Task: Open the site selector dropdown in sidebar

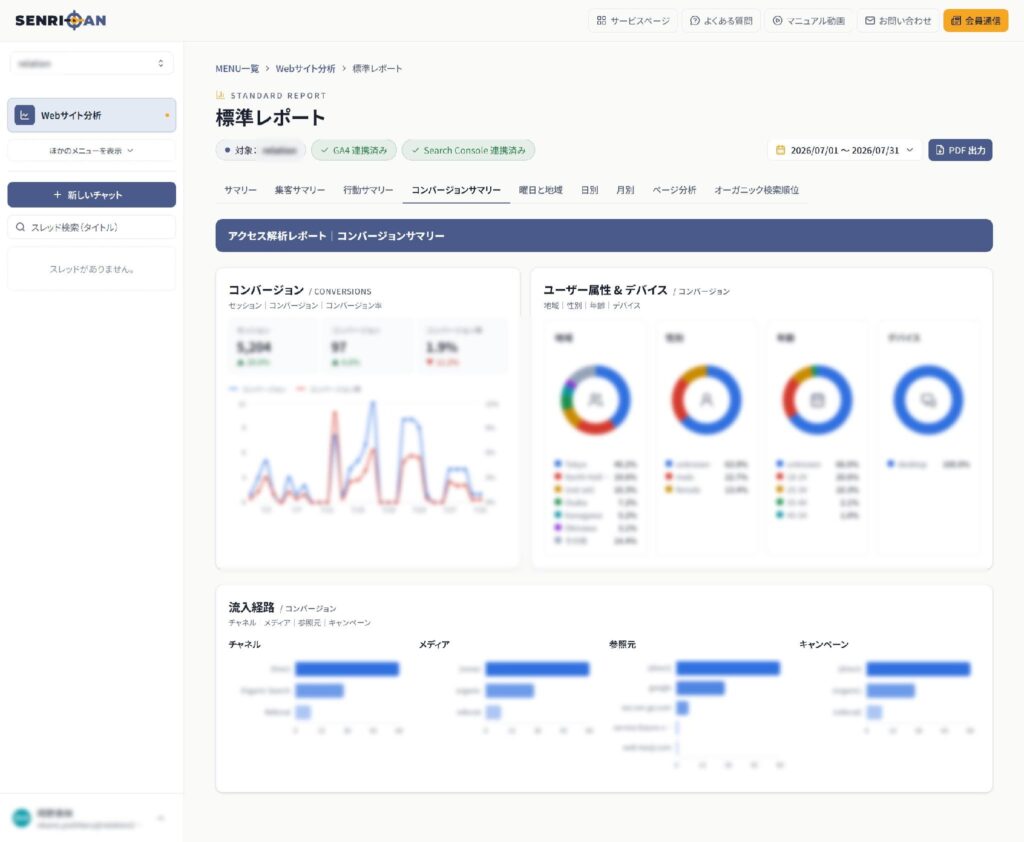Action: tap(91, 63)
